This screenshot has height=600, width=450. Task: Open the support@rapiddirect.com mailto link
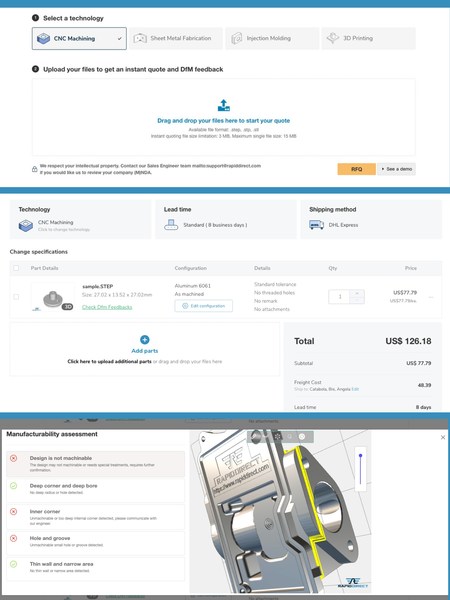pos(226,166)
